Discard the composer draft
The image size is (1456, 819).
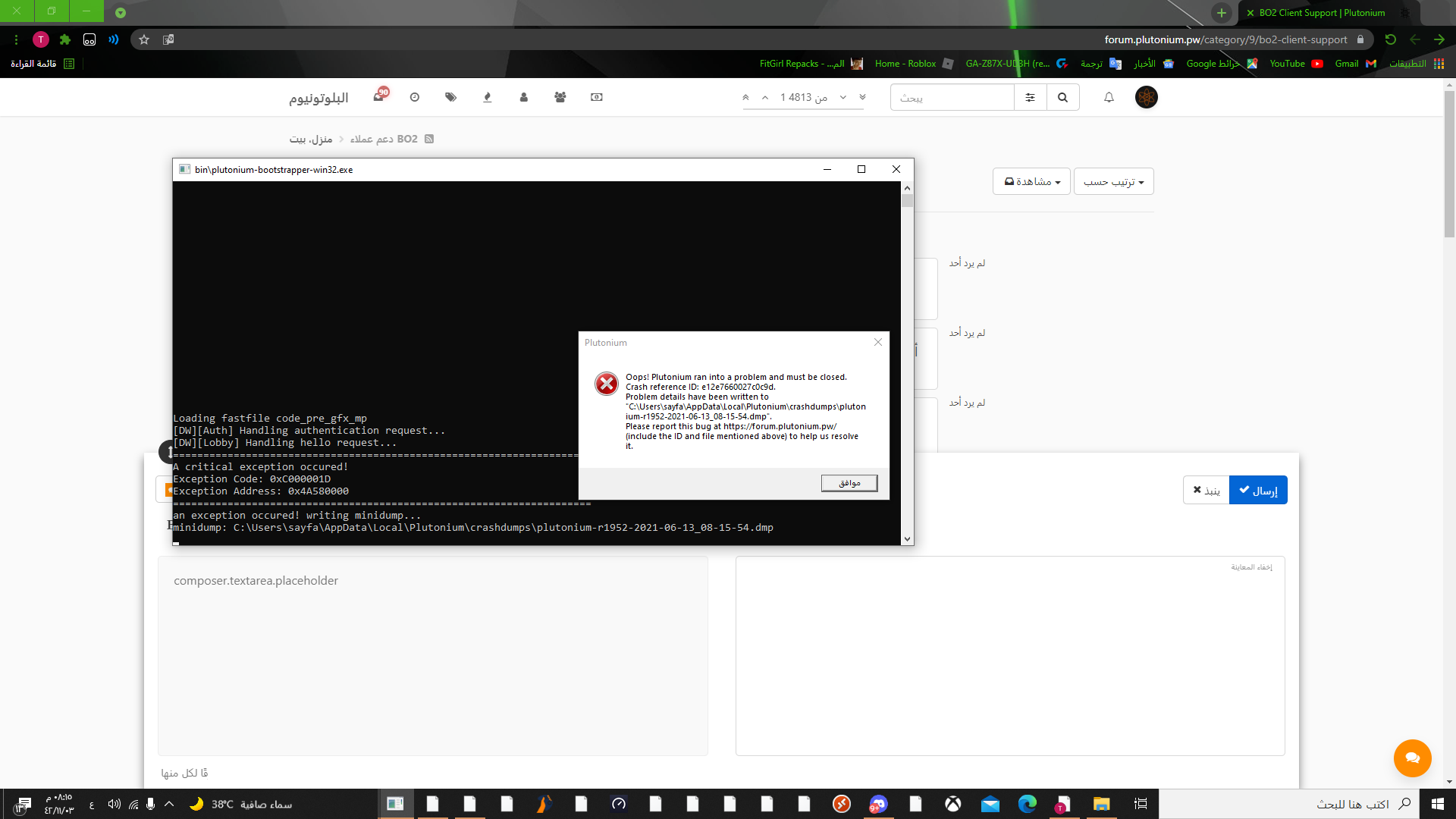pos(1206,490)
